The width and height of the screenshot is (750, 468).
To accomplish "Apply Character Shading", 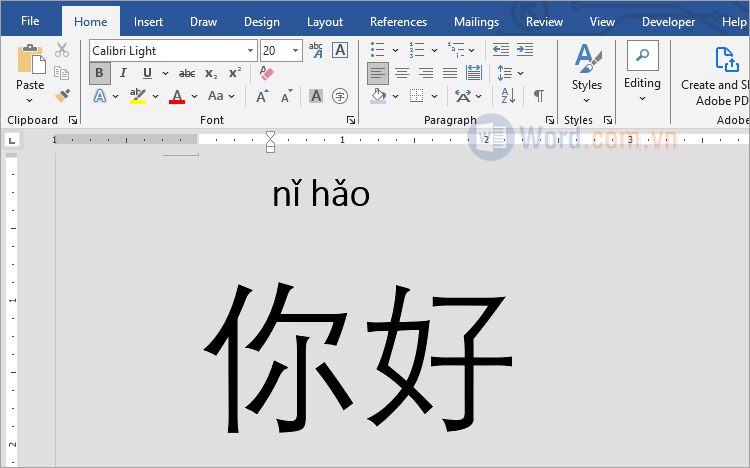I will click(316, 96).
